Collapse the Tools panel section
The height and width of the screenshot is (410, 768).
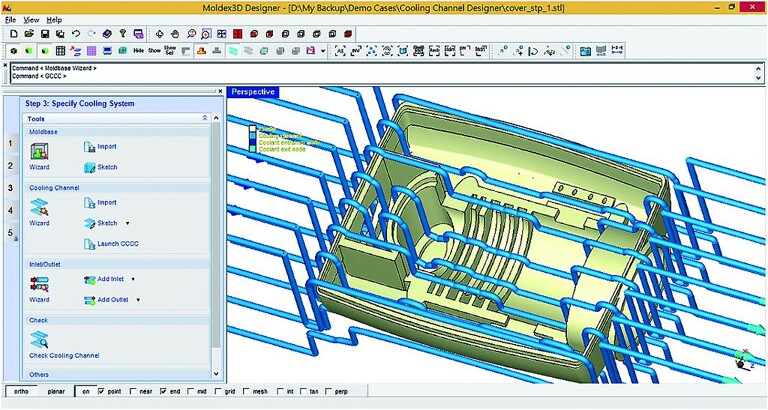coord(205,118)
